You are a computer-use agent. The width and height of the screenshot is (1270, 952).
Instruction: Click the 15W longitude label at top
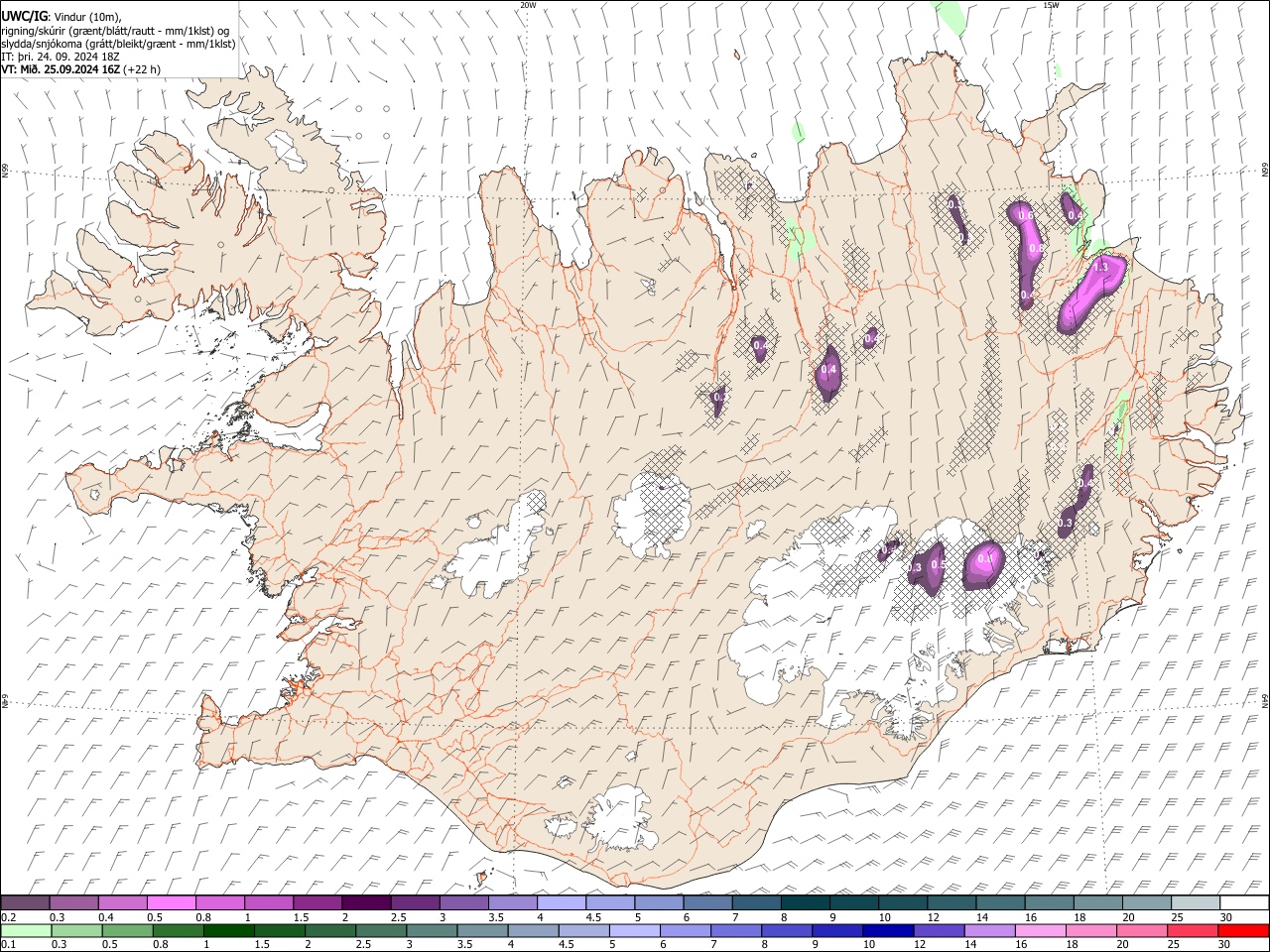coord(1051,5)
